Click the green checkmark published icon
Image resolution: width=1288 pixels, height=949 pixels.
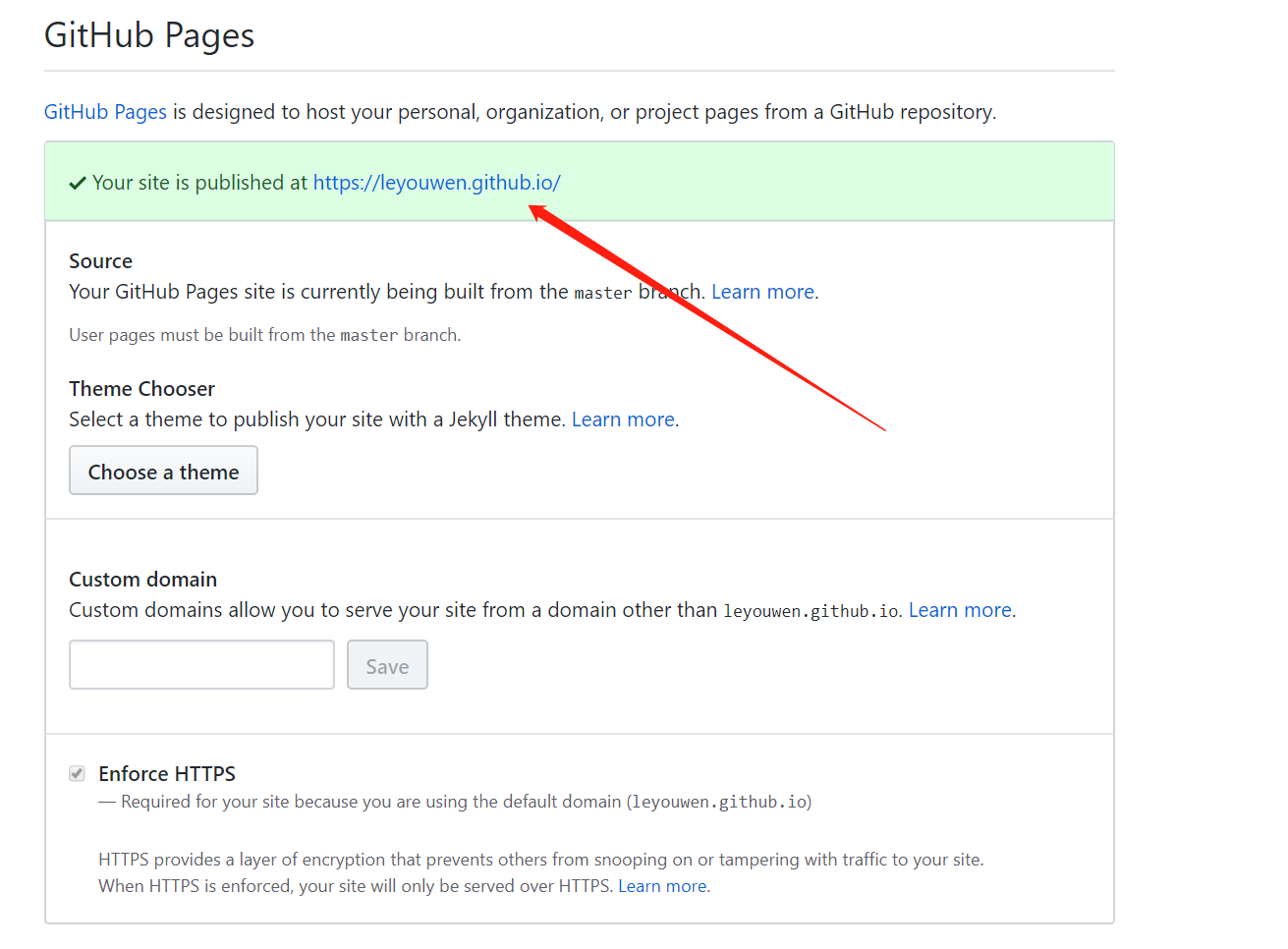pos(78,184)
